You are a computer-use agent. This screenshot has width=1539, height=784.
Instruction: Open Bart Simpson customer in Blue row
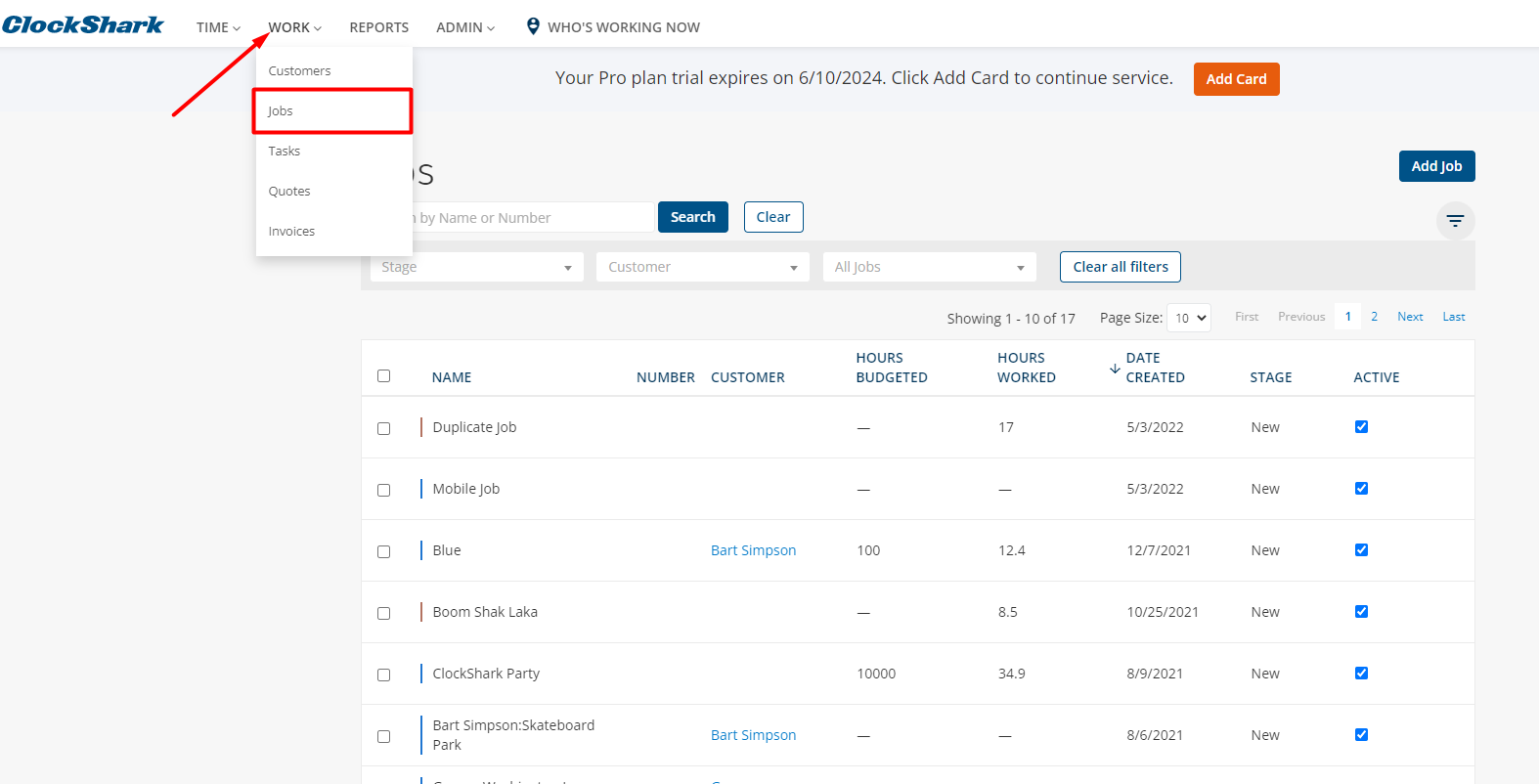(753, 550)
